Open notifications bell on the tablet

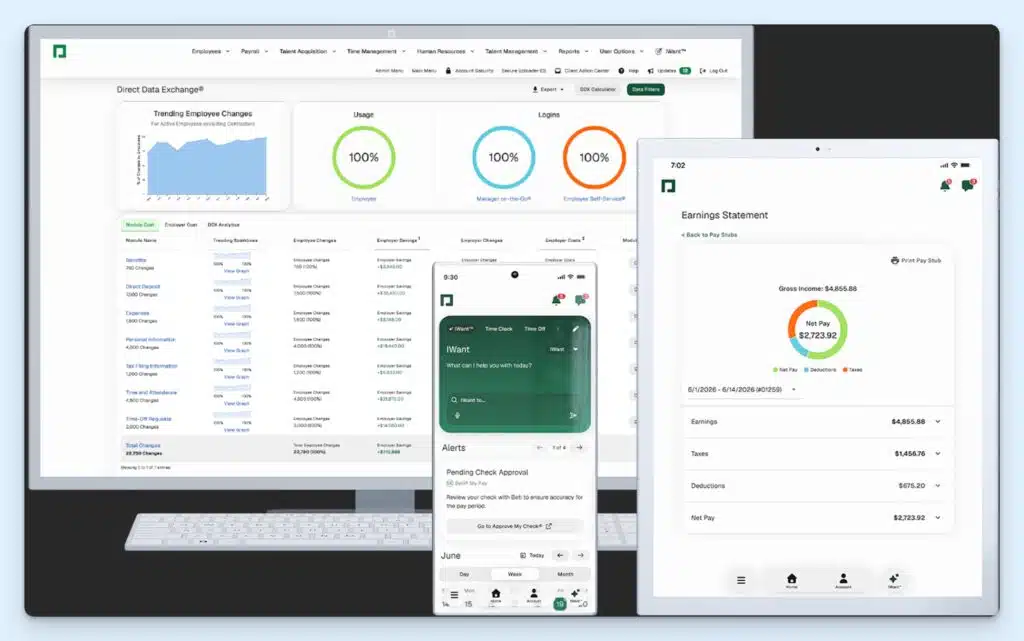click(x=945, y=186)
